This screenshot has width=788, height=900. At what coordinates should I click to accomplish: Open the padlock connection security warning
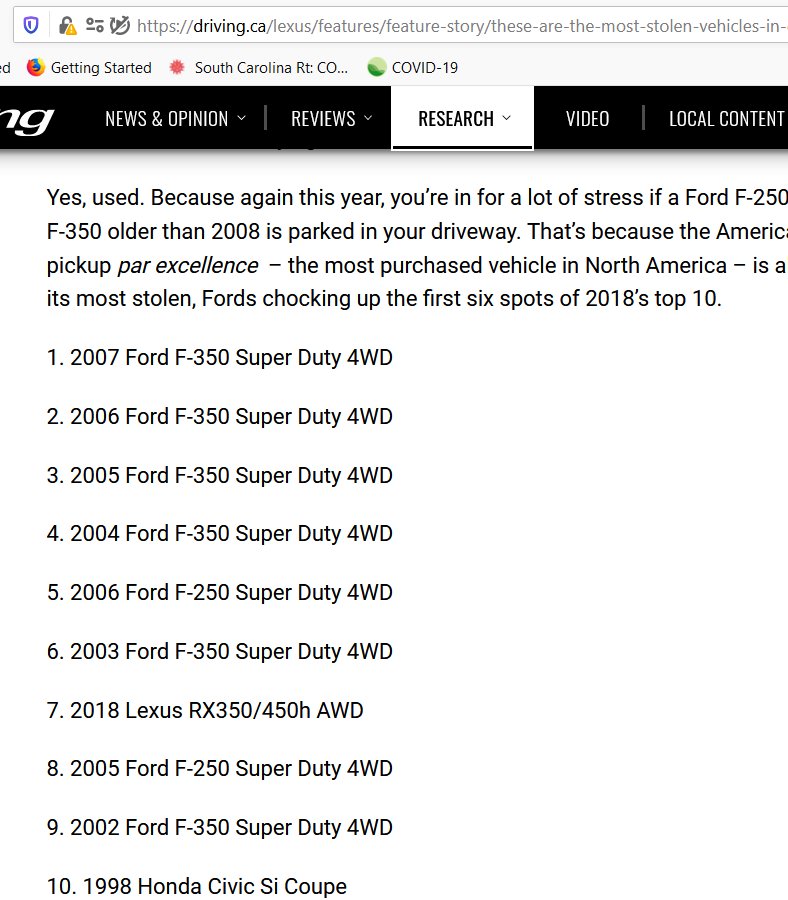[x=67, y=26]
